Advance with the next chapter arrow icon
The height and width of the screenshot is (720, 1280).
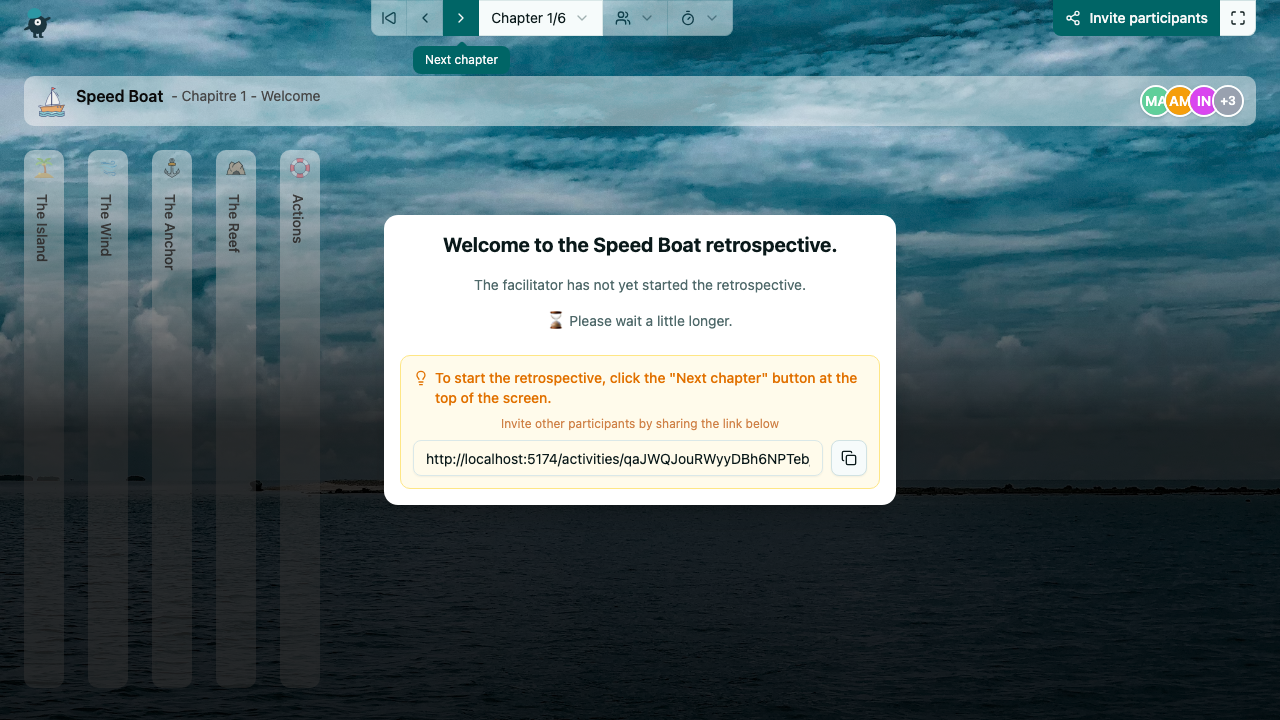coord(460,17)
